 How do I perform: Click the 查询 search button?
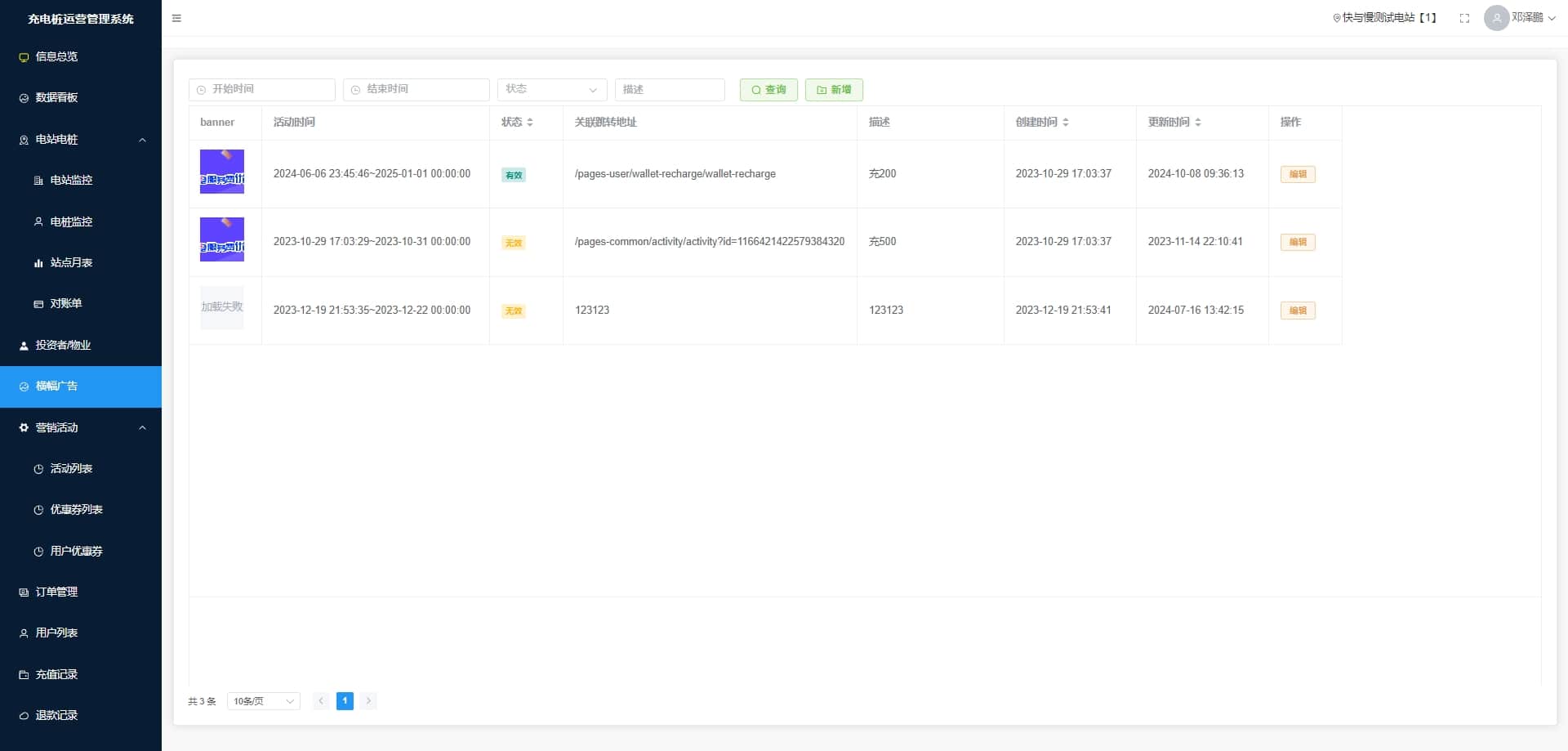pos(768,90)
